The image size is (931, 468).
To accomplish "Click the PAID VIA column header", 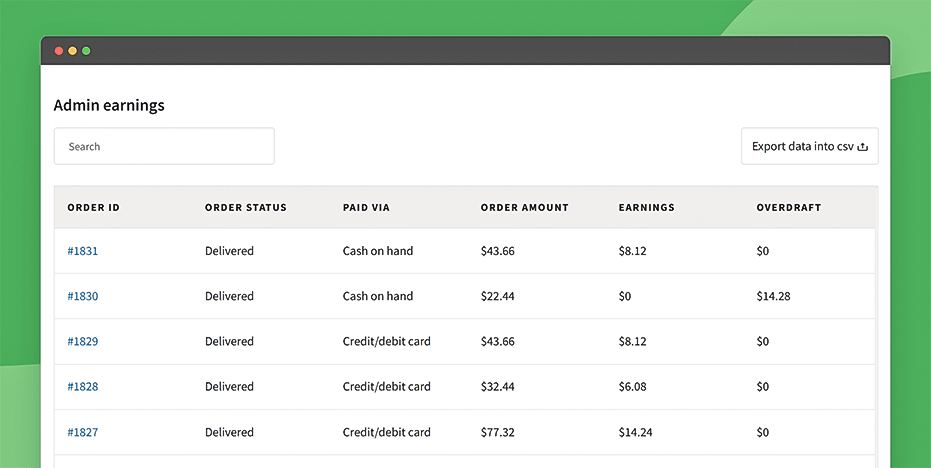I will click(x=366, y=208).
